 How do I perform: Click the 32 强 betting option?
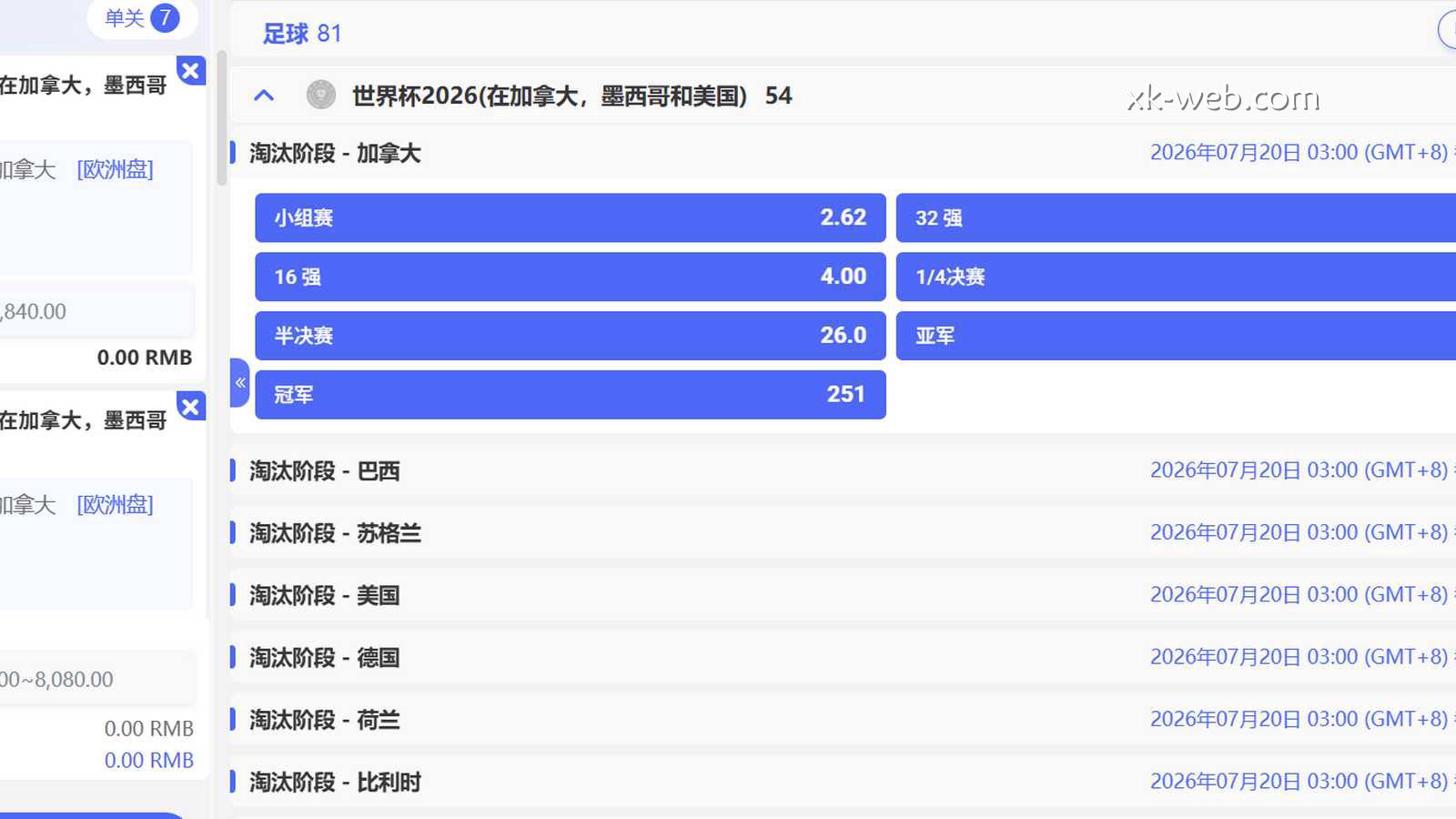pos(1174,217)
